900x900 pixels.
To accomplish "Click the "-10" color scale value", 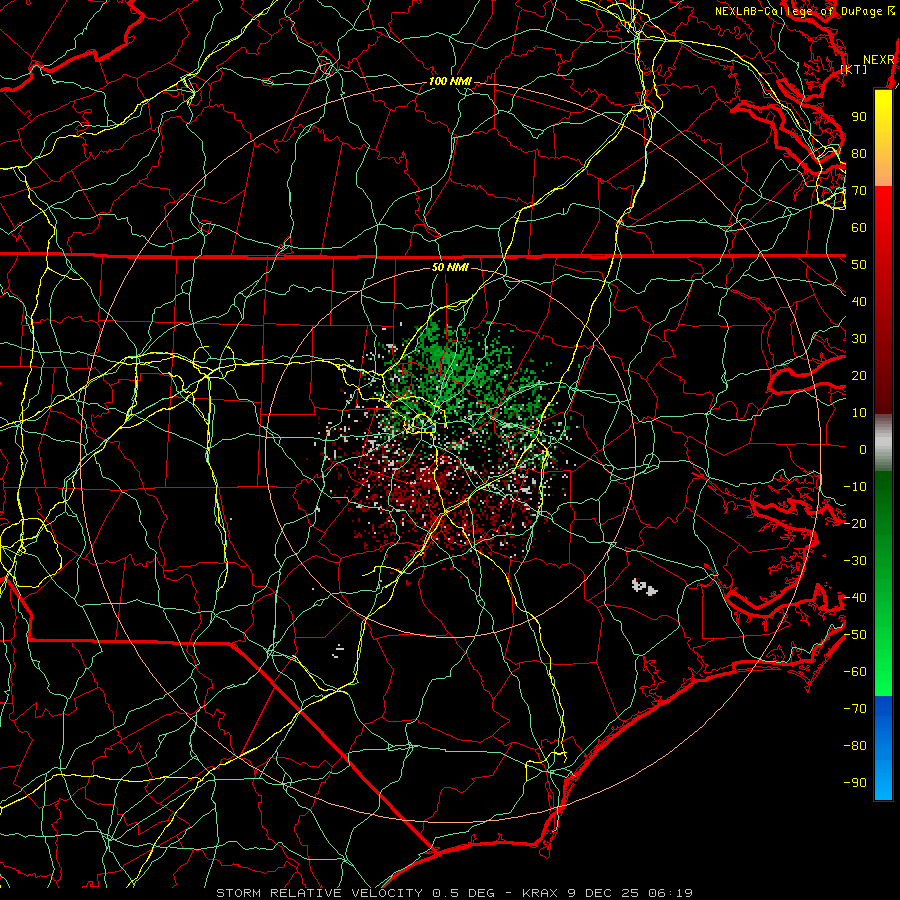I will [x=855, y=487].
